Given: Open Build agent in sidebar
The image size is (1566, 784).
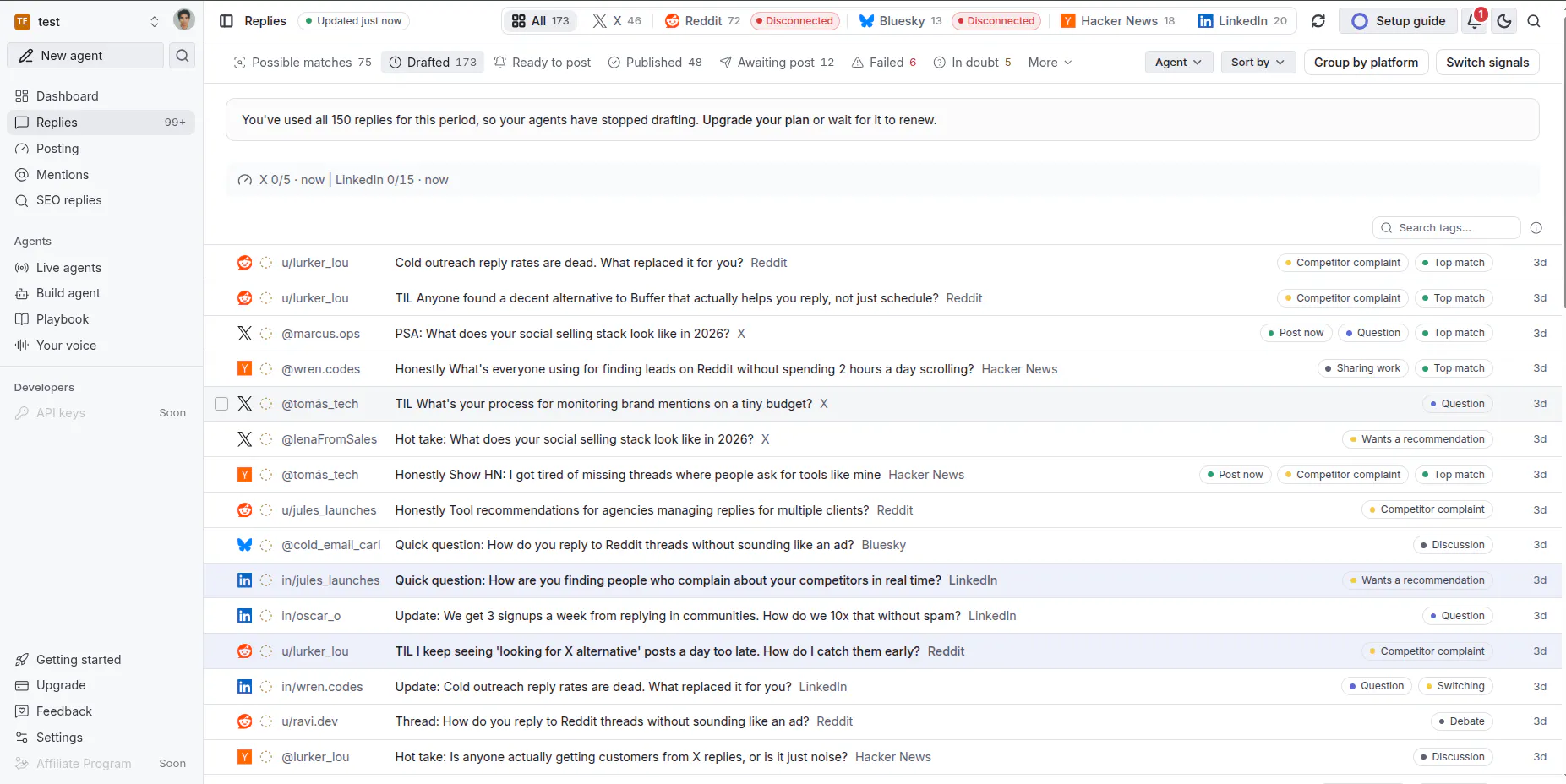Looking at the screenshot, I should 101,293.
